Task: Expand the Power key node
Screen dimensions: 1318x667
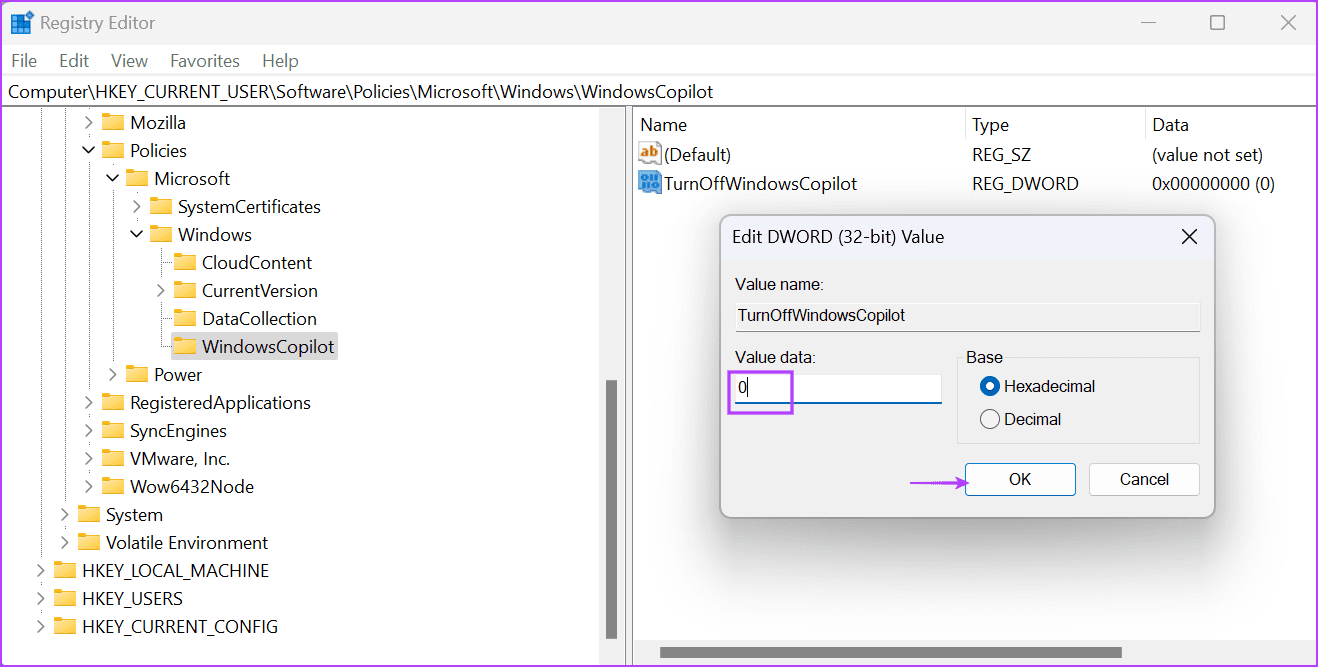Action: tap(113, 375)
